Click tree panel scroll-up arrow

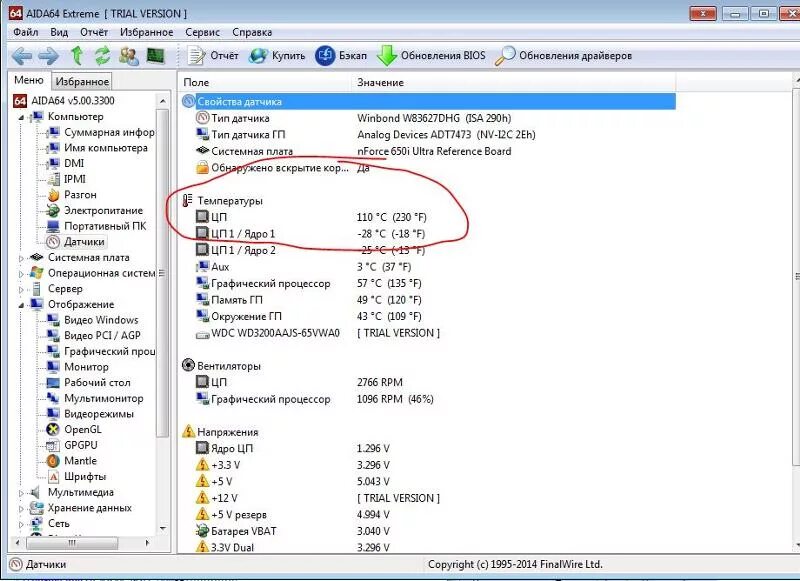163,101
